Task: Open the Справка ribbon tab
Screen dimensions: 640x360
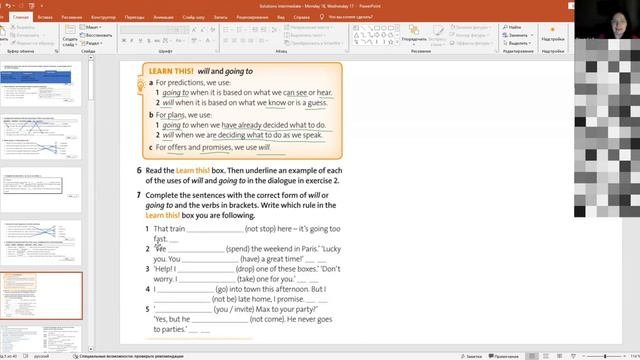Action: [x=302, y=17]
